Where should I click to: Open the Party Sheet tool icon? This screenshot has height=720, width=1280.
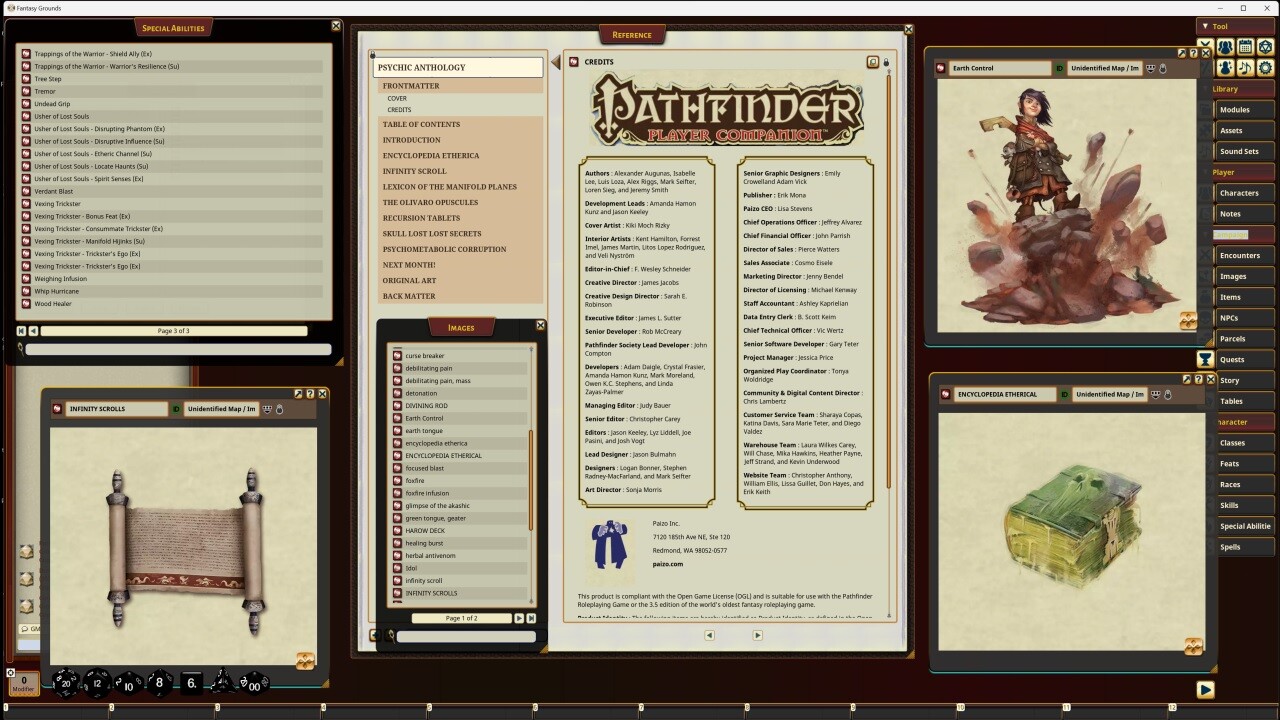click(1226, 47)
